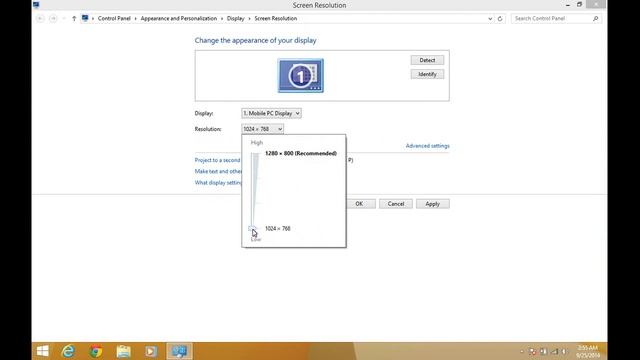Screen dimensions: 640x360
Task: Click Screen Resolution breadcrumb item
Action: point(276,18)
